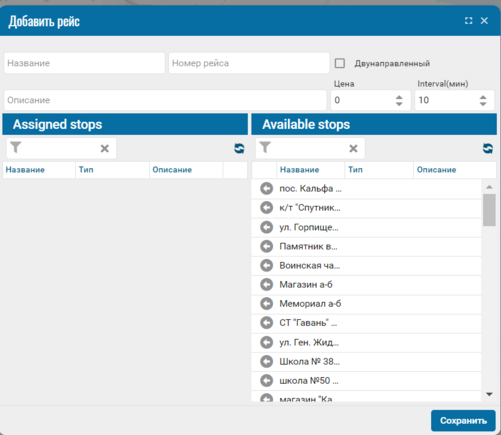Viewport: 501px width, 435px height.
Task: Refresh the Available stops list
Action: click(488, 148)
